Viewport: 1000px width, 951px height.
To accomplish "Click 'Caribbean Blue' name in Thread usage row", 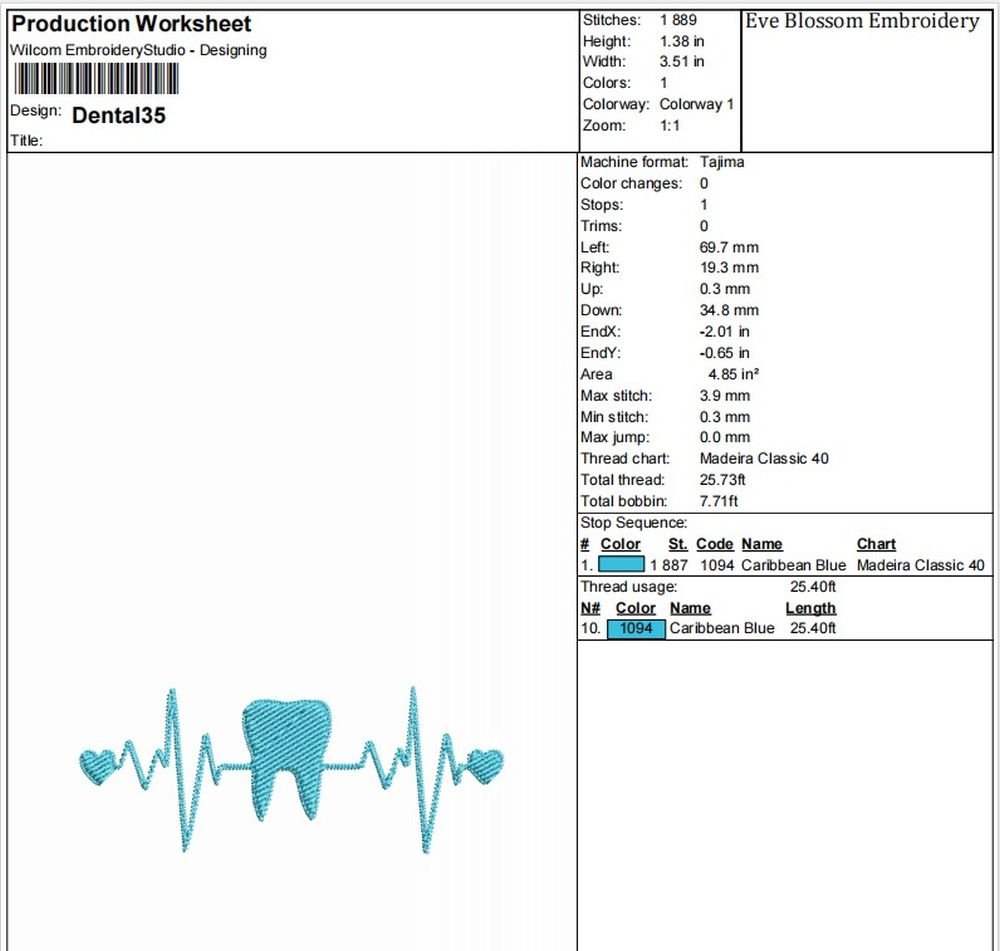I will [x=722, y=628].
